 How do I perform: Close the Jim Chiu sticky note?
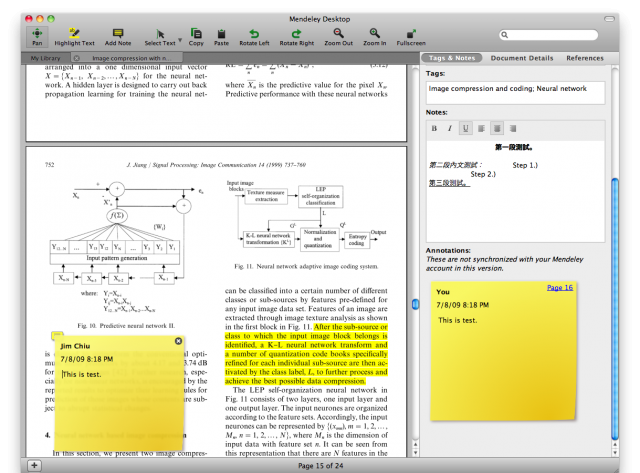click(x=178, y=341)
